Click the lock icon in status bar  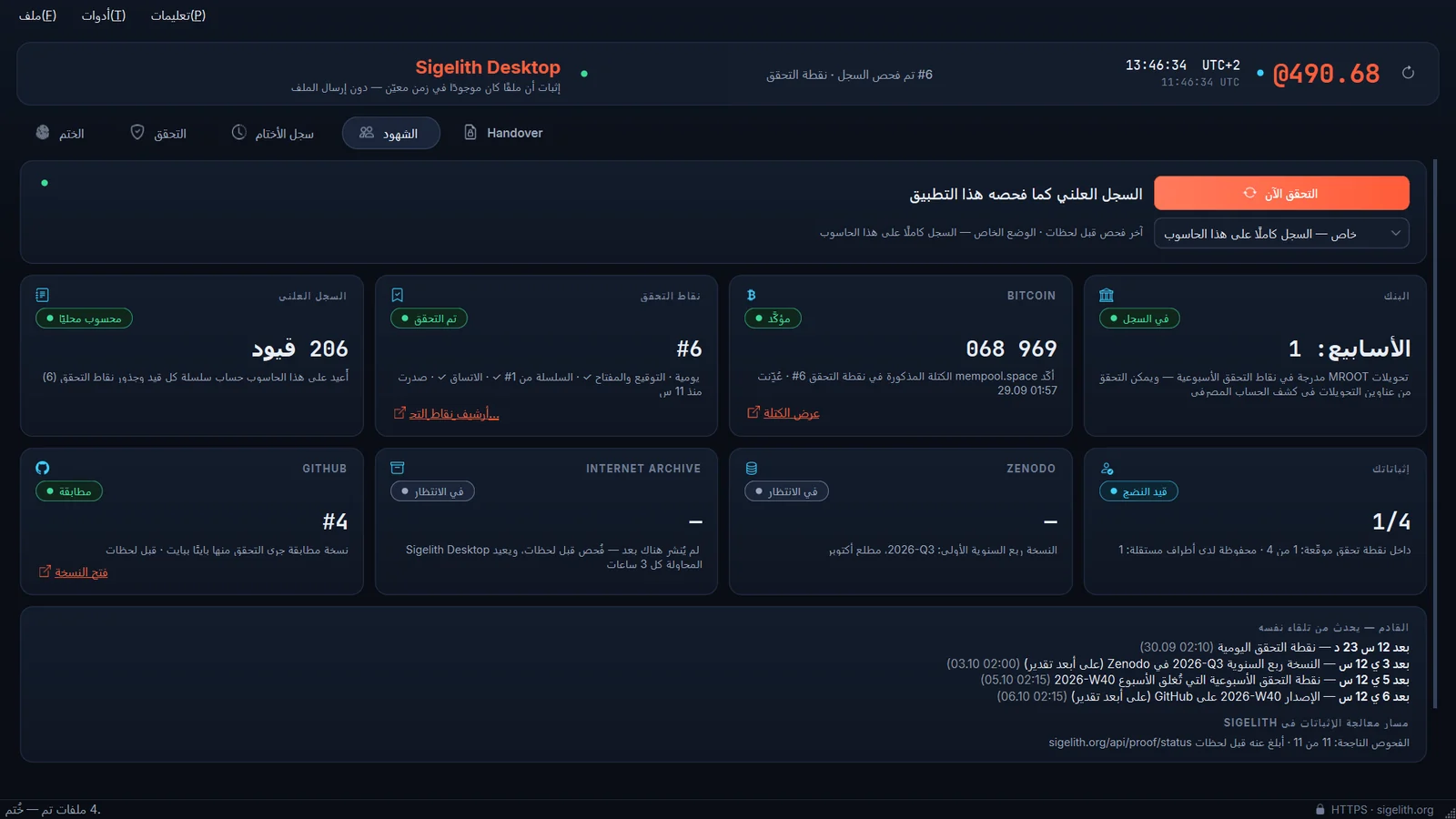tap(1320, 810)
